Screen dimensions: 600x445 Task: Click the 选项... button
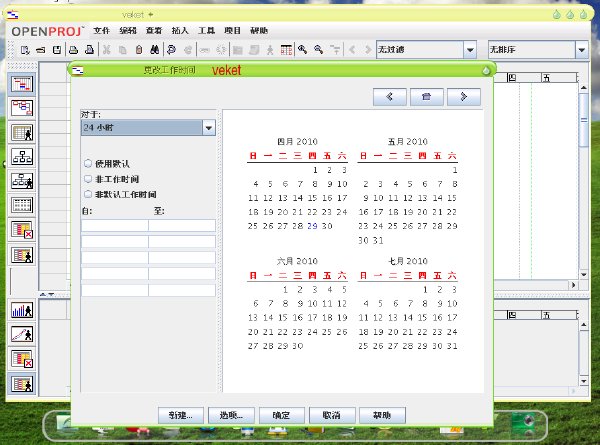click(x=231, y=415)
